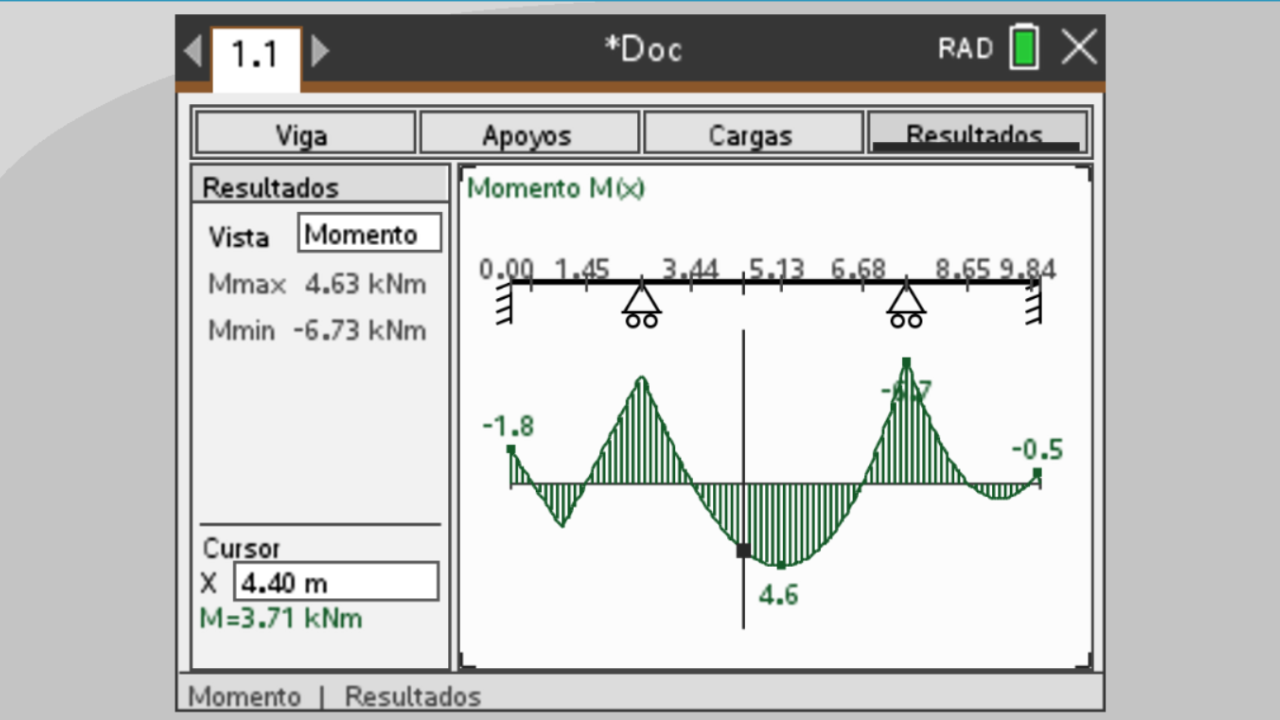The width and height of the screenshot is (1280, 720).
Task: Click the 4.6 maximum moment label
Action: pos(778,596)
